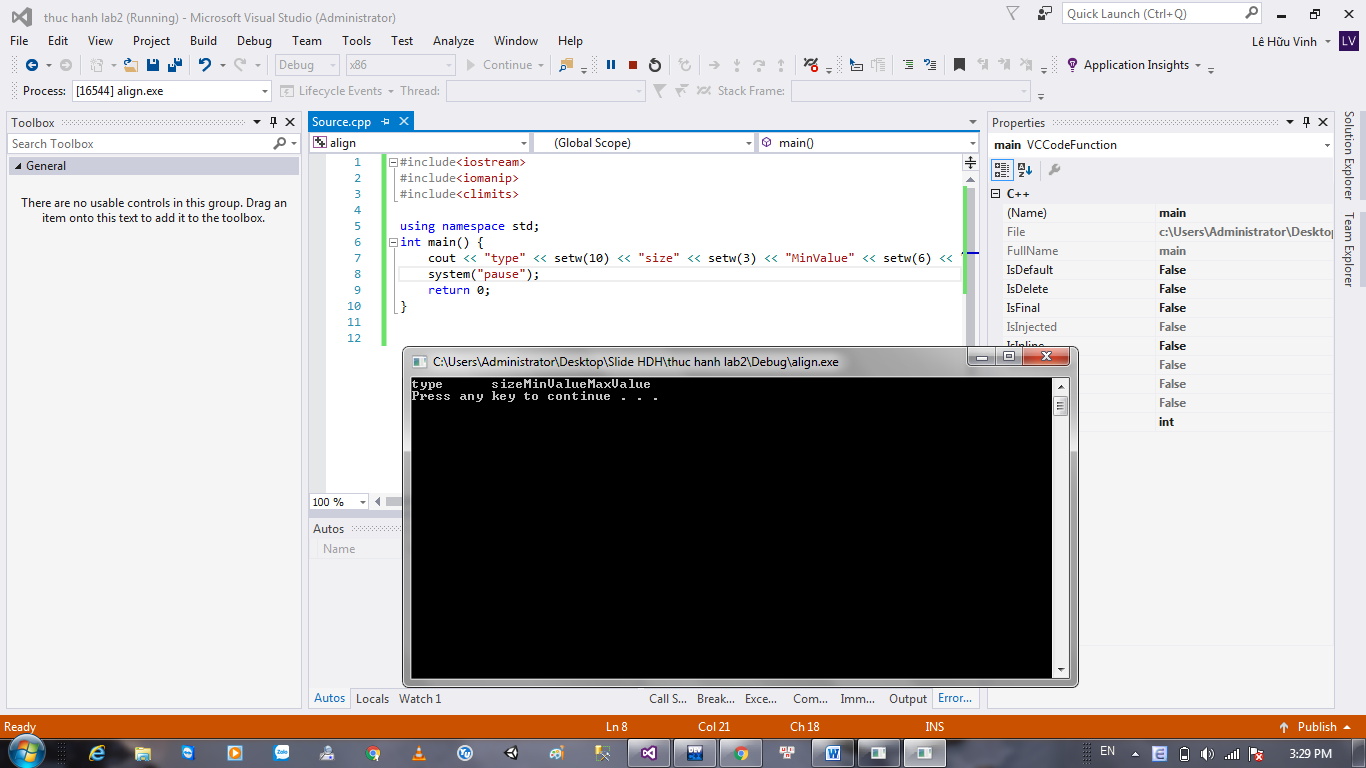Click the Step Into debug icon

coord(737,64)
